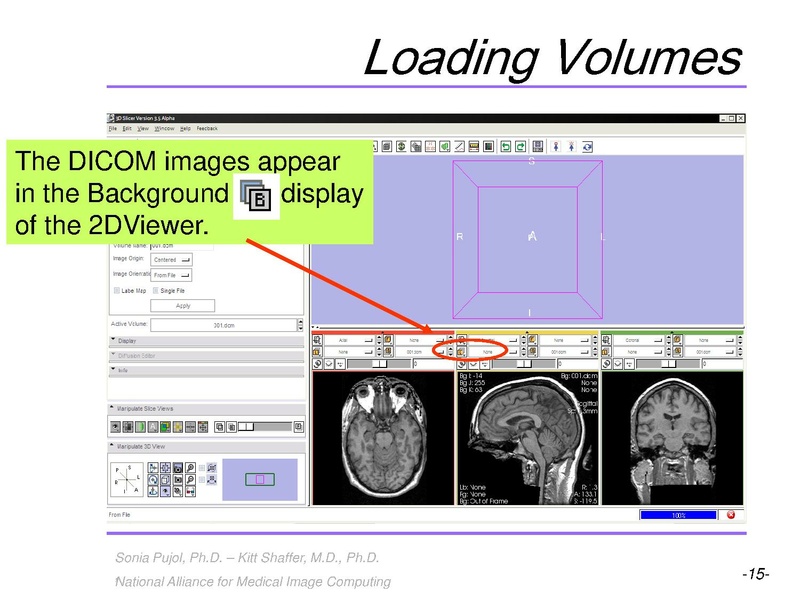Click the undo icon on the toolbar
Screen dimensions: 800x600
(504, 145)
